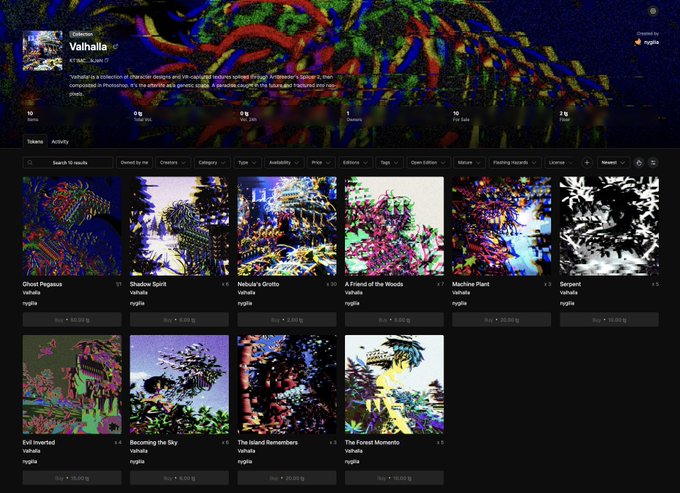The height and width of the screenshot is (493, 680).
Task: Click the magnifier icon in search box
Action: [x=30, y=163]
